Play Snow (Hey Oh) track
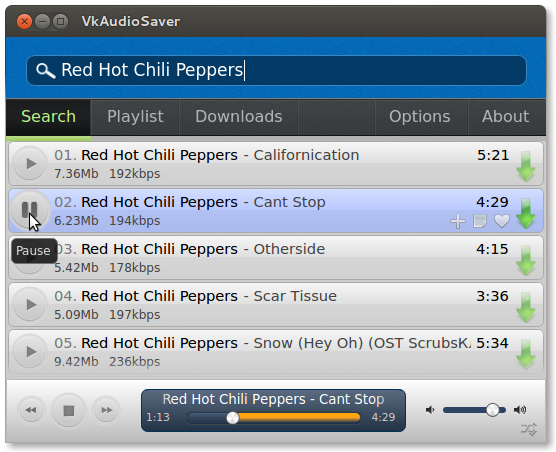The width and height of the screenshot is (556, 452). point(30,352)
